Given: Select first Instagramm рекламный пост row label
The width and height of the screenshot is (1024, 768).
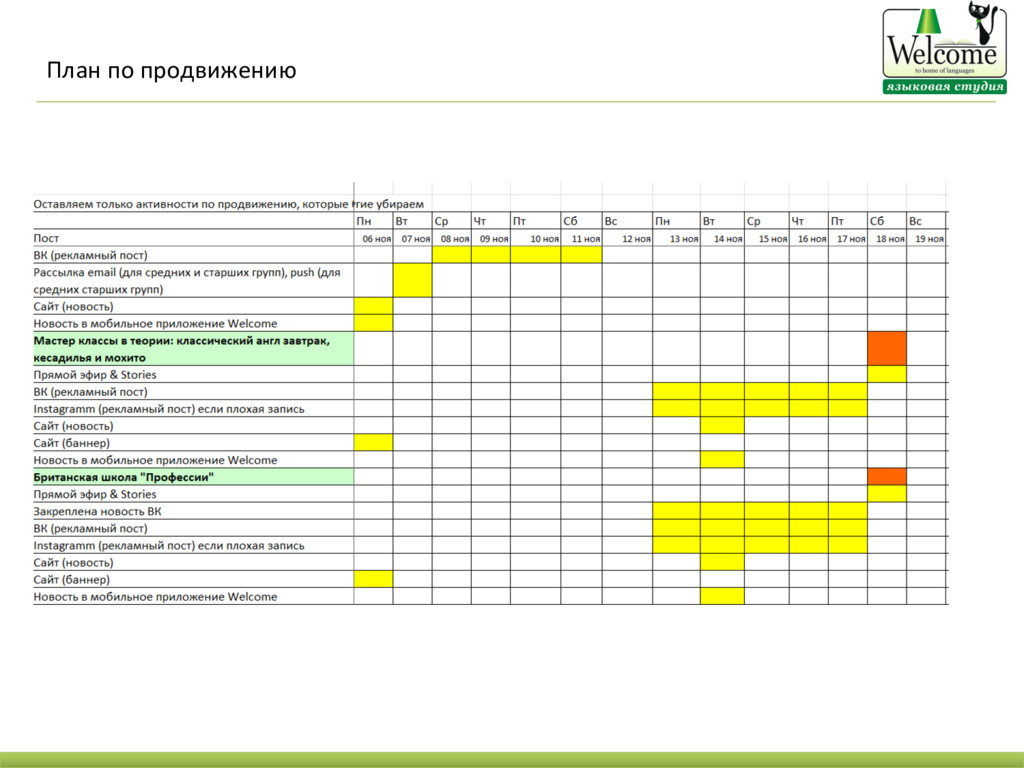Looking at the screenshot, I should [x=168, y=409].
